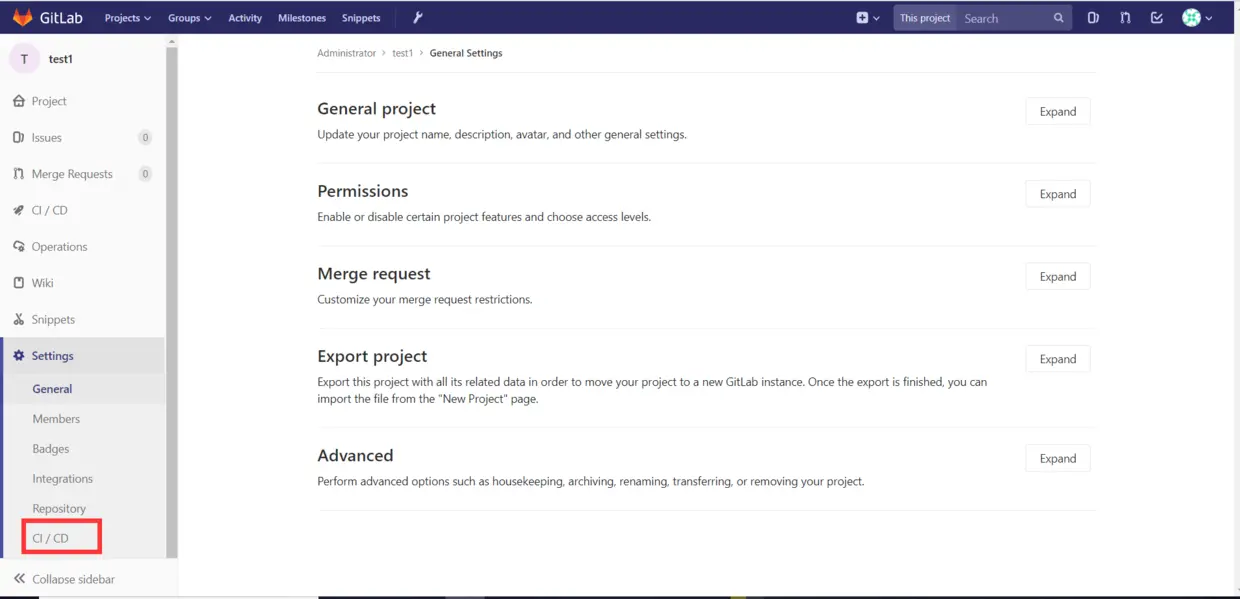Click the test1 project avatar letter T
The height and width of the screenshot is (599, 1240).
(25, 59)
